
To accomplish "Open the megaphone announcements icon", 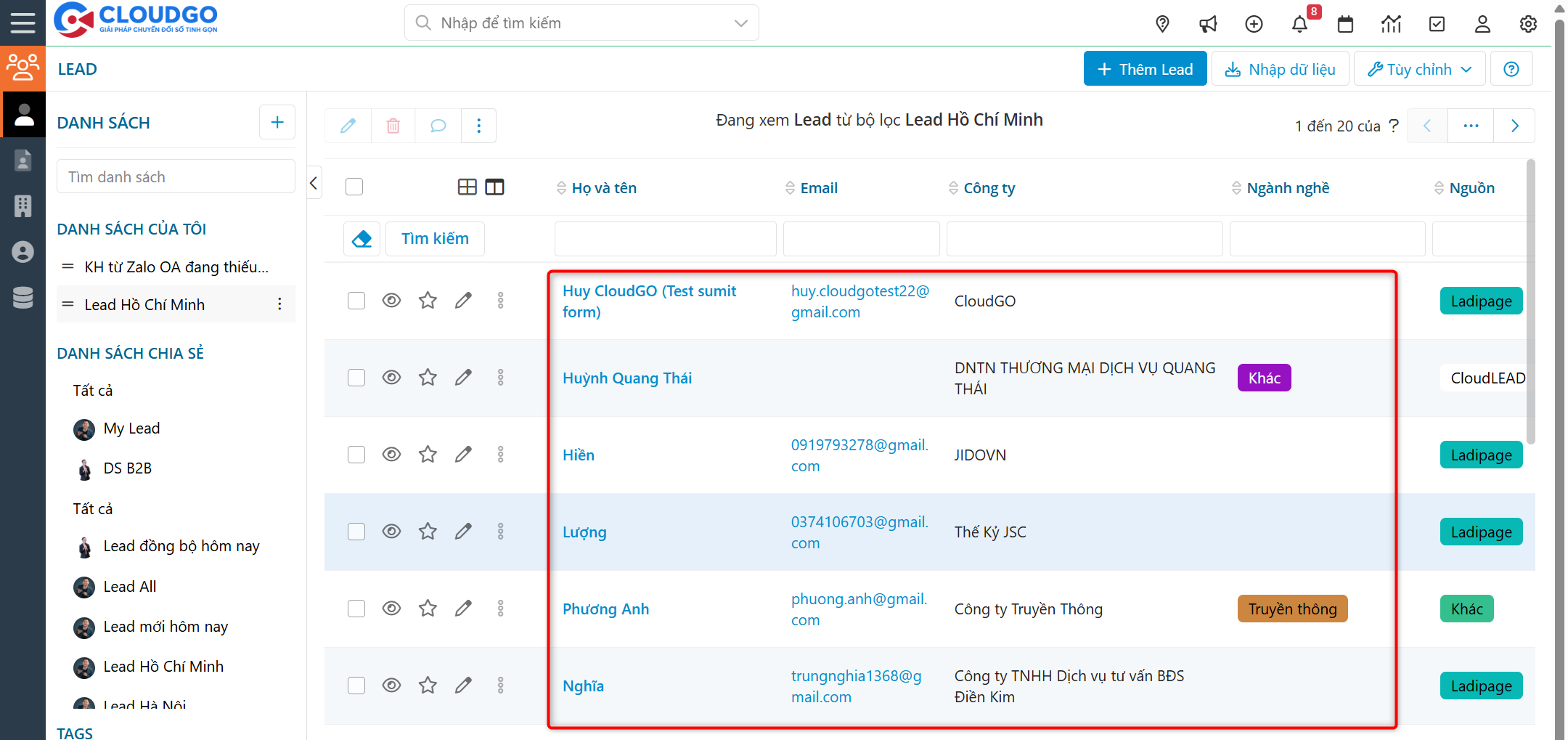I will point(1208,24).
